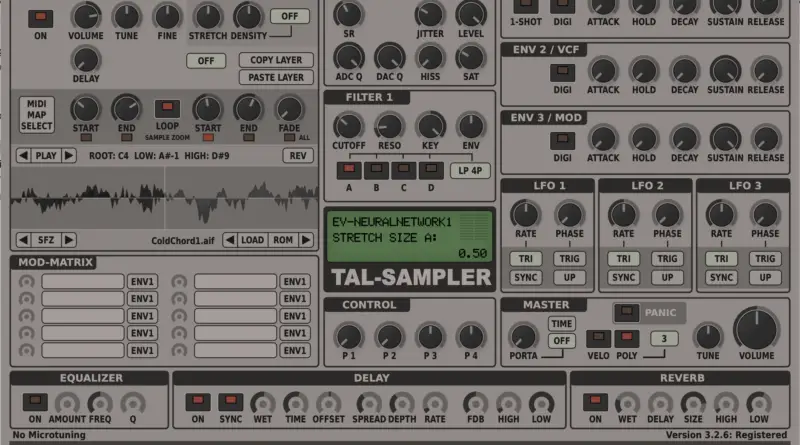
Task: Click sample waveform display
Action: (x=164, y=198)
